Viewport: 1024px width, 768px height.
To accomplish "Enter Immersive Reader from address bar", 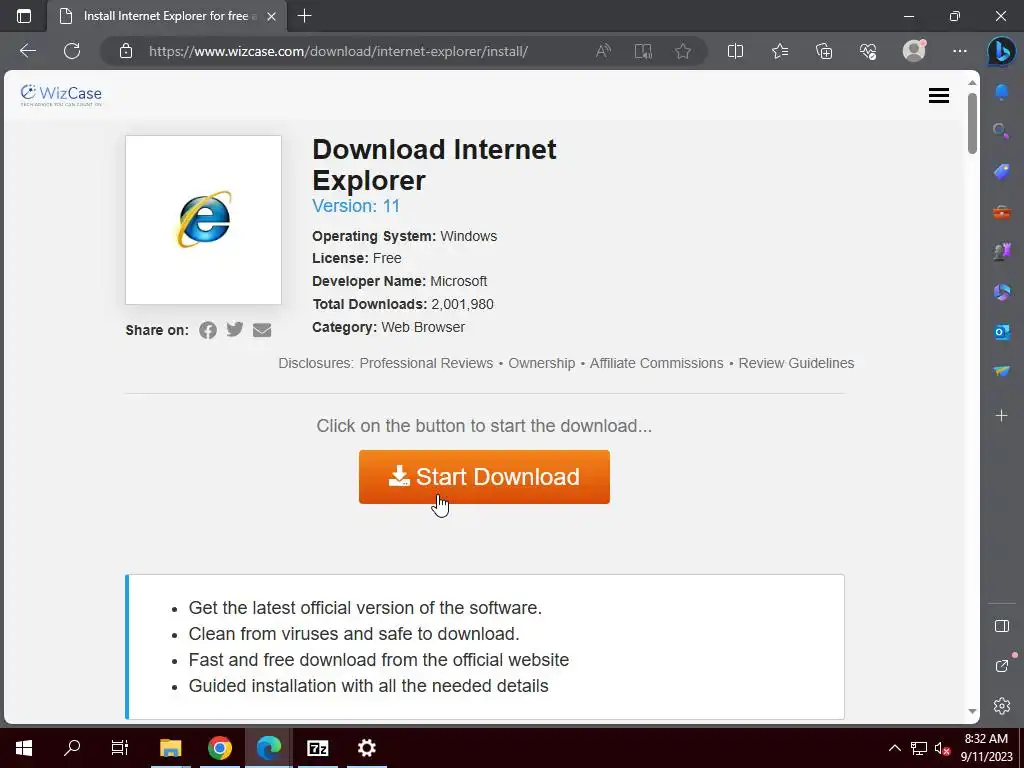I will [643, 51].
